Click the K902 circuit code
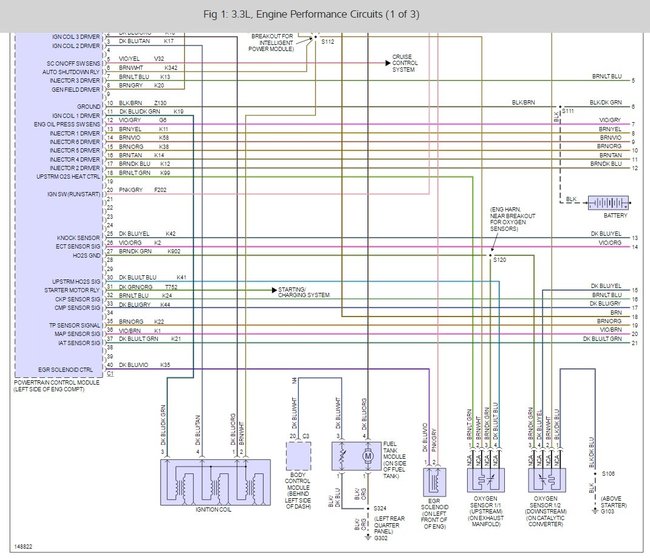Image resolution: width=650 pixels, height=559 pixels. (x=174, y=251)
